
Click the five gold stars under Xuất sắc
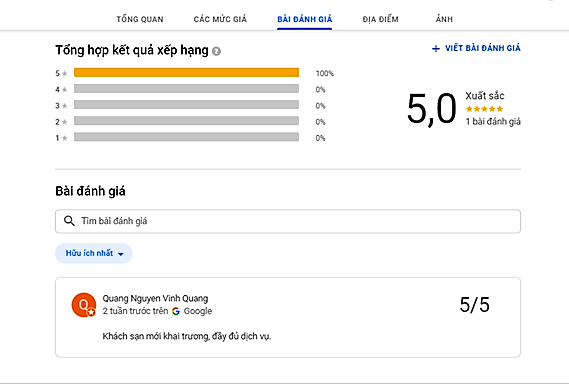click(484, 109)
